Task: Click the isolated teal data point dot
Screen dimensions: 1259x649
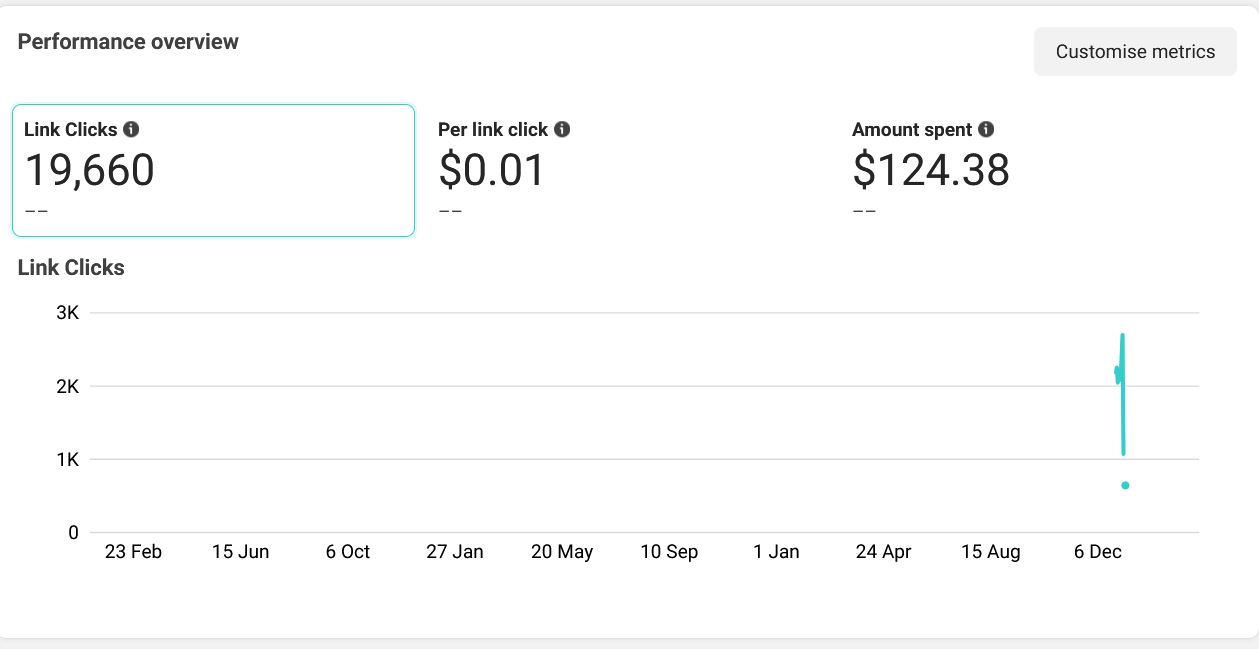Action: coord(1125,485)
